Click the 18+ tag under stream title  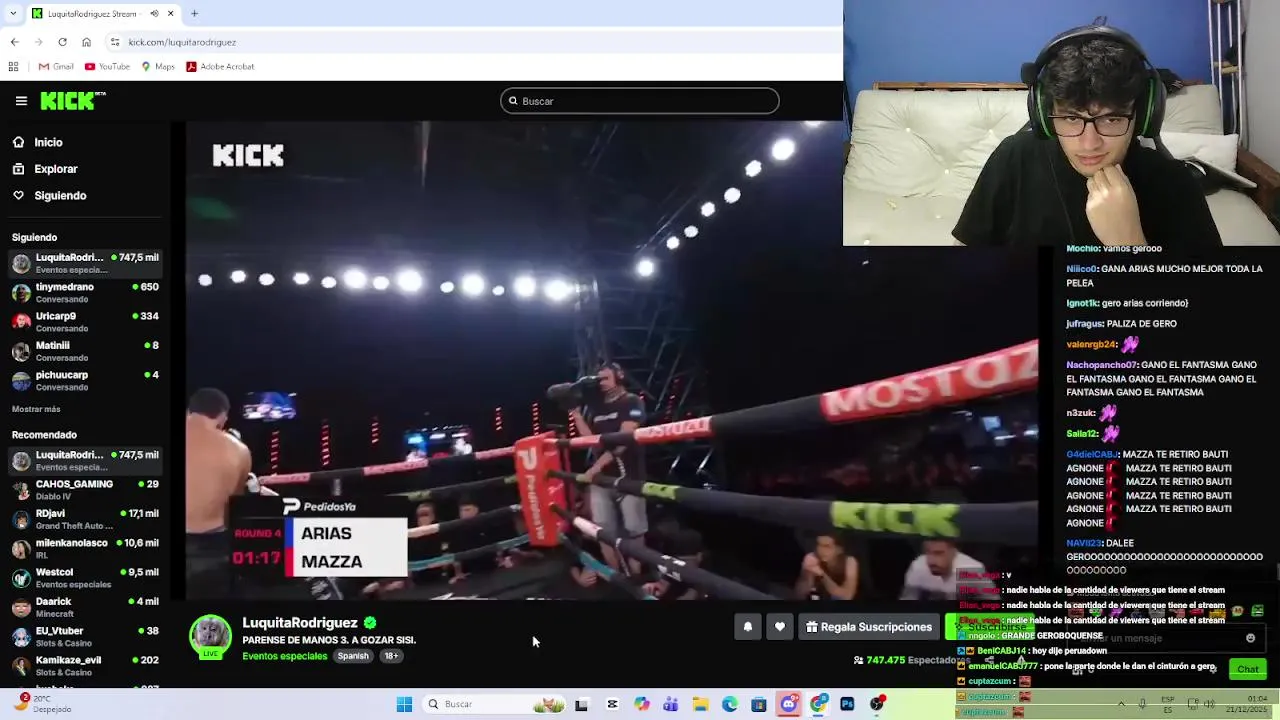(391, 656)
